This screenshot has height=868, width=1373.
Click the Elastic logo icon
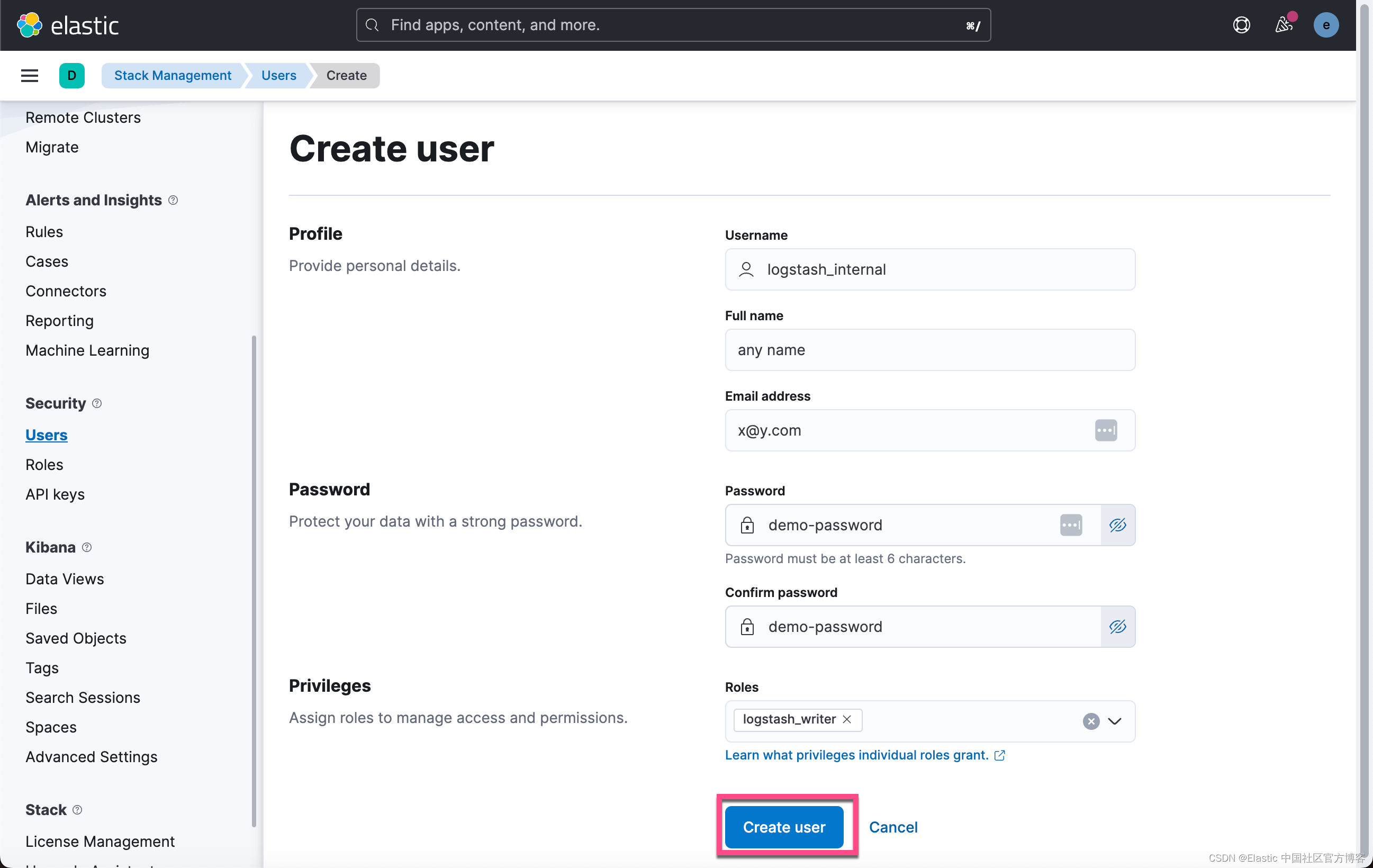(30, 25)
